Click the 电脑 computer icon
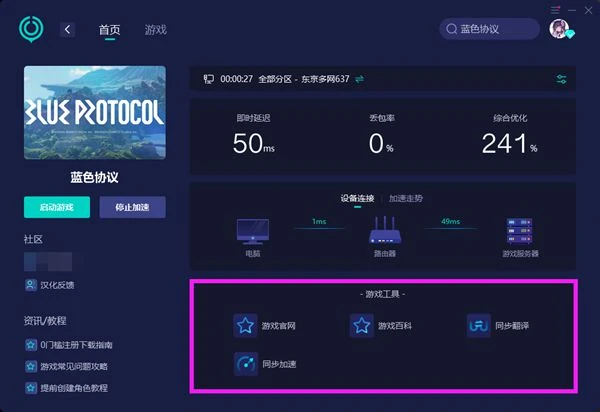The width and height of the screenshot is (600, 412). [253, 231]
